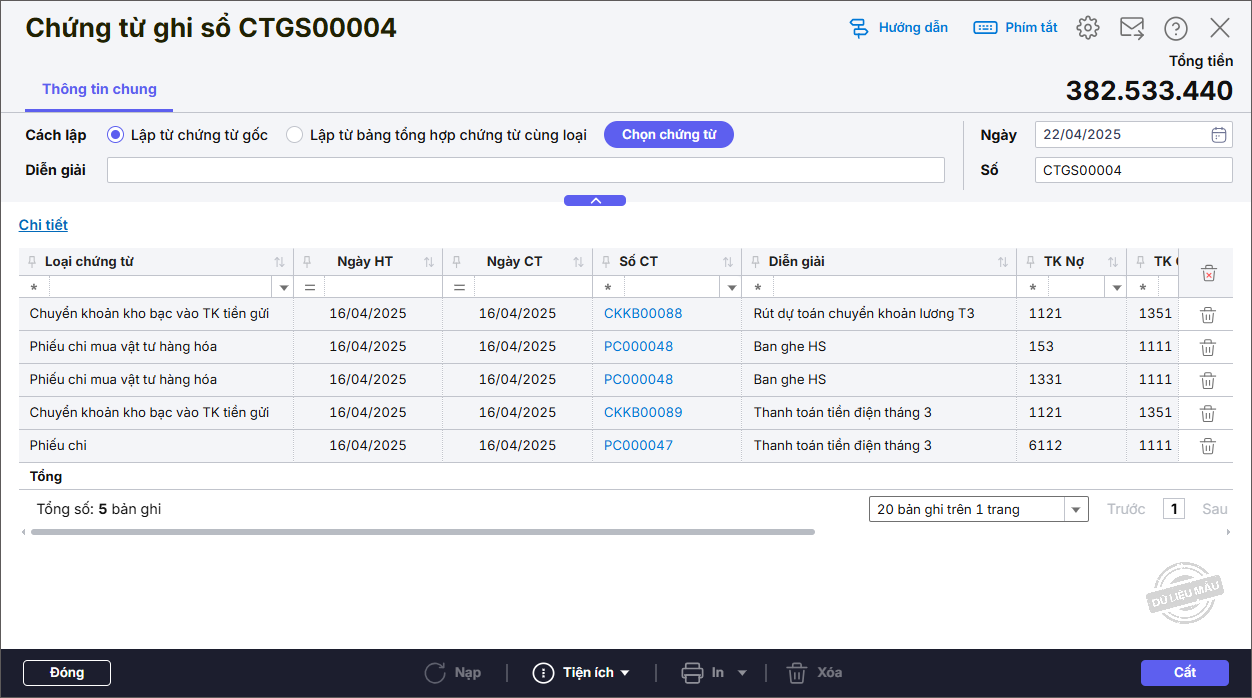
Task: Select Lập từ chứng từ gốc option
Action: (116, 135)
